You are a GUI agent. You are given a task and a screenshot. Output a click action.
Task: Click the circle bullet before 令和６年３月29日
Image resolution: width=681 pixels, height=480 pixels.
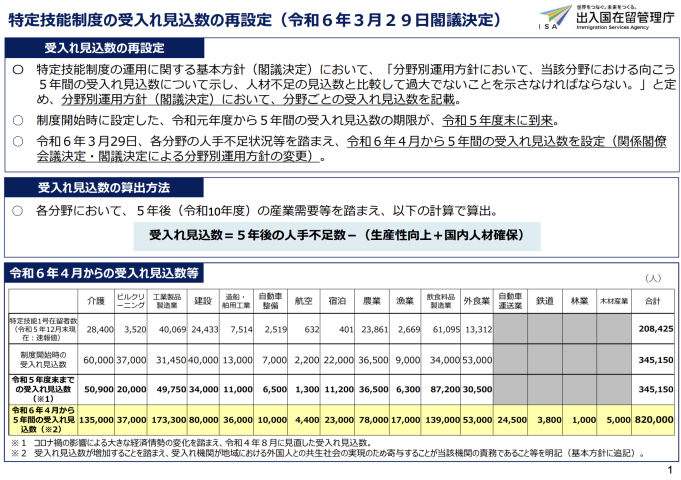[17, 141]
